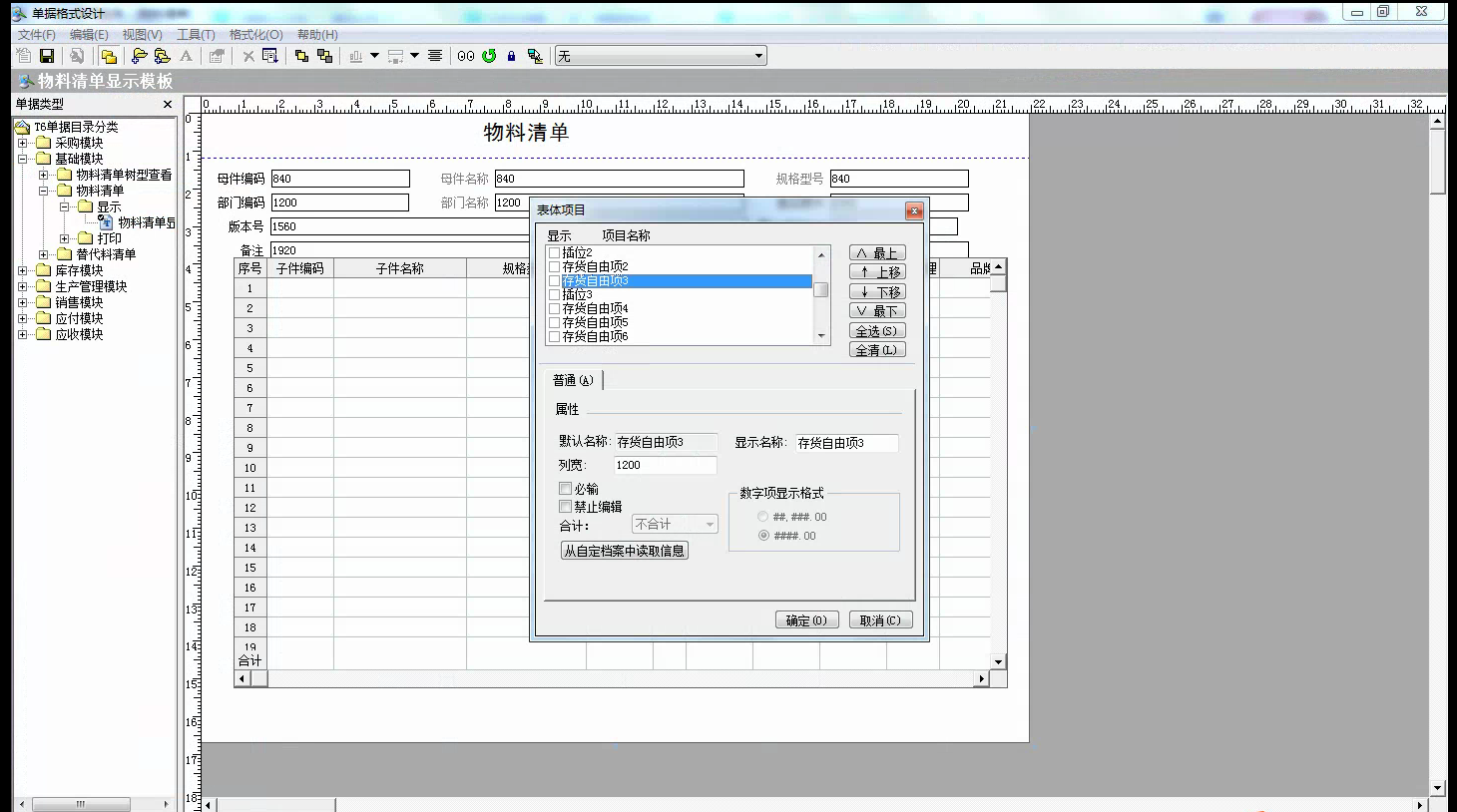
Task: Click the item list scrollbar thumb
Action: [821, 289]
